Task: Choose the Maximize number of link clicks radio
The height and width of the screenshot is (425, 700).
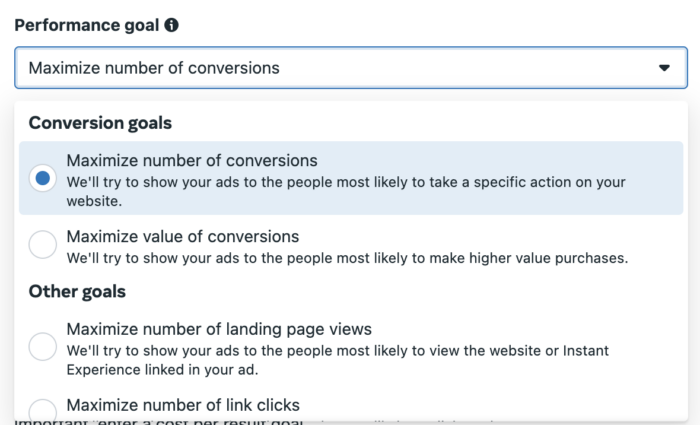Action: (x=42, y=411)
